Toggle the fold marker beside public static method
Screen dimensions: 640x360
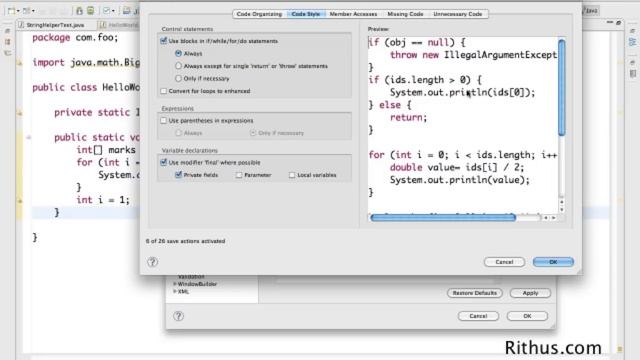(x=29, y=138)
